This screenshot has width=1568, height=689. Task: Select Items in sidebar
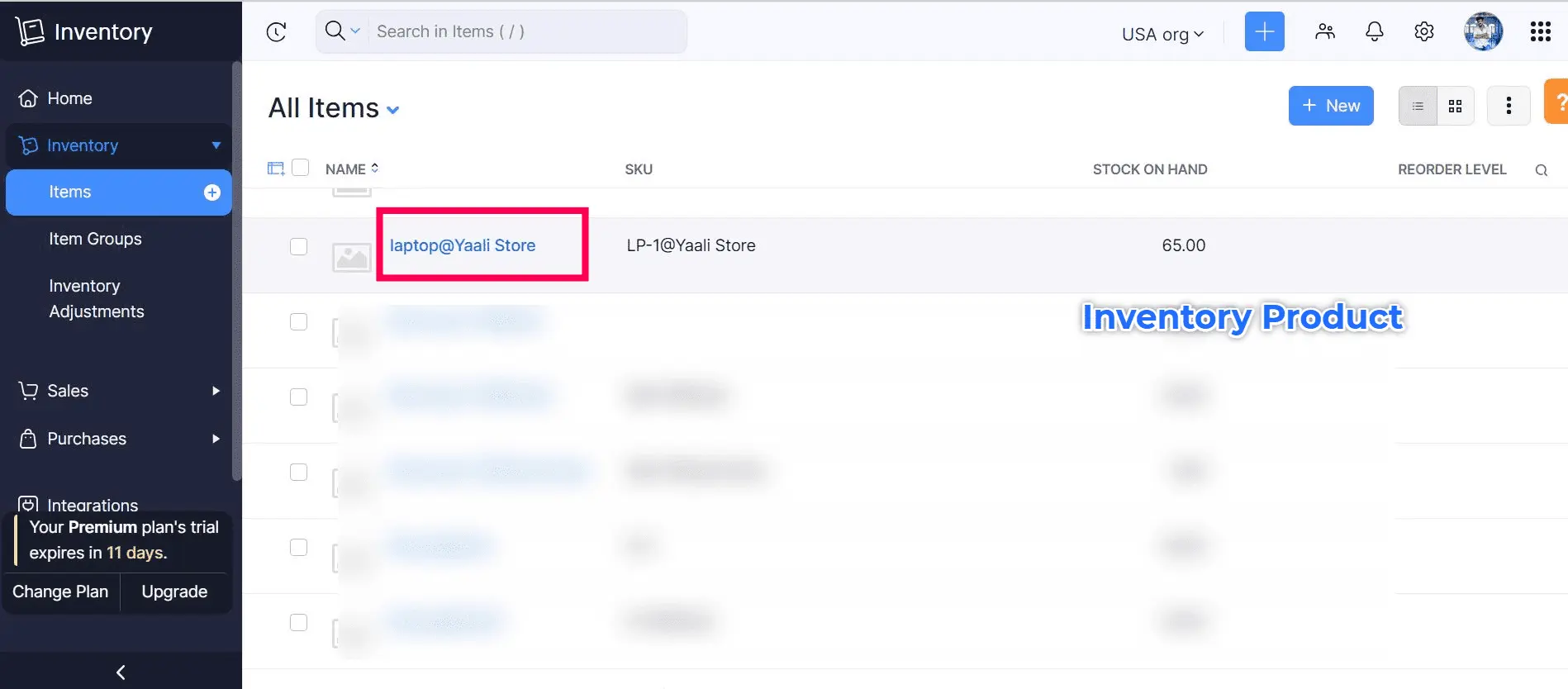[x=118, y=192]
